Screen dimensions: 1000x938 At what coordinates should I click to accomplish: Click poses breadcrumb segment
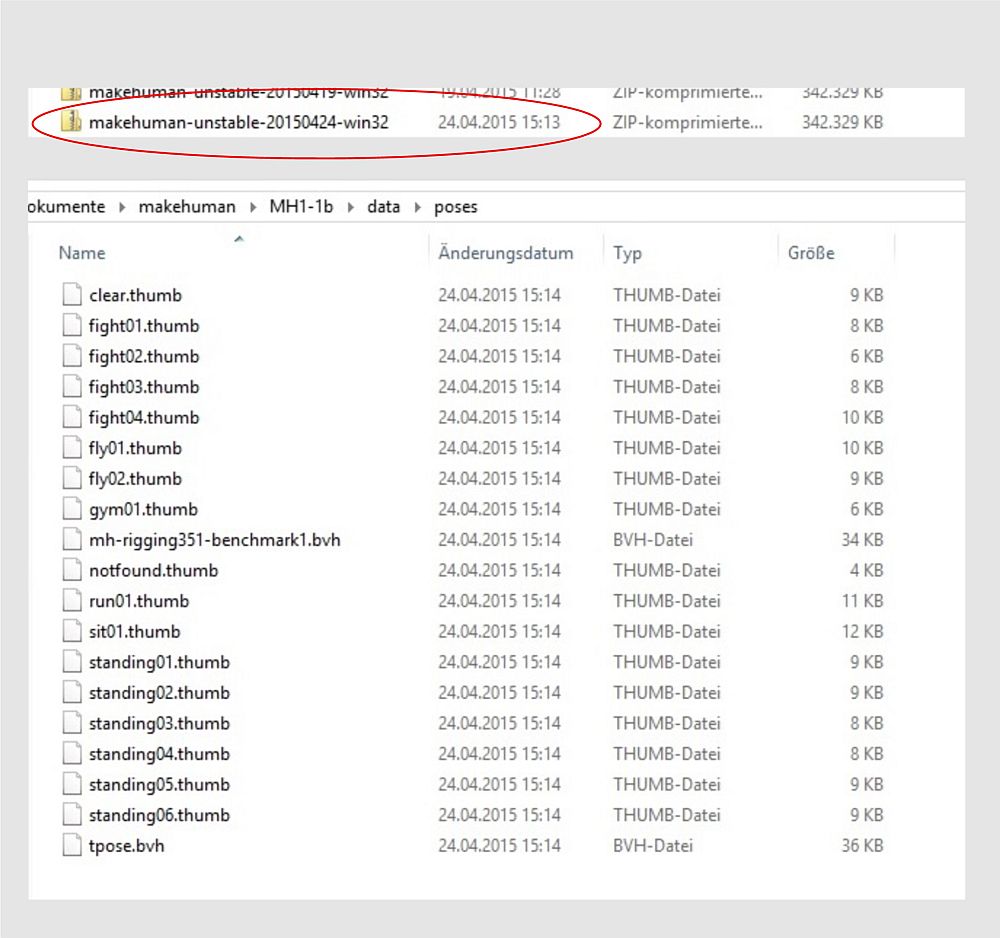tap(455, 208)
